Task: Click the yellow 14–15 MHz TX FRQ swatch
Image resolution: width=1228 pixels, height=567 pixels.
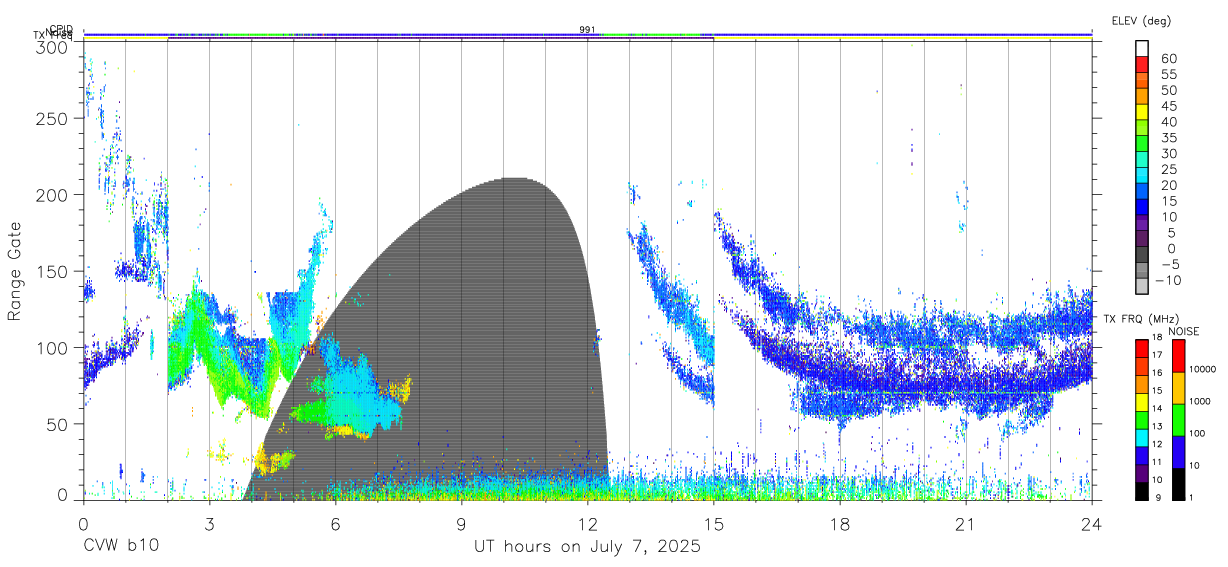Action: tap(1142, 401)
